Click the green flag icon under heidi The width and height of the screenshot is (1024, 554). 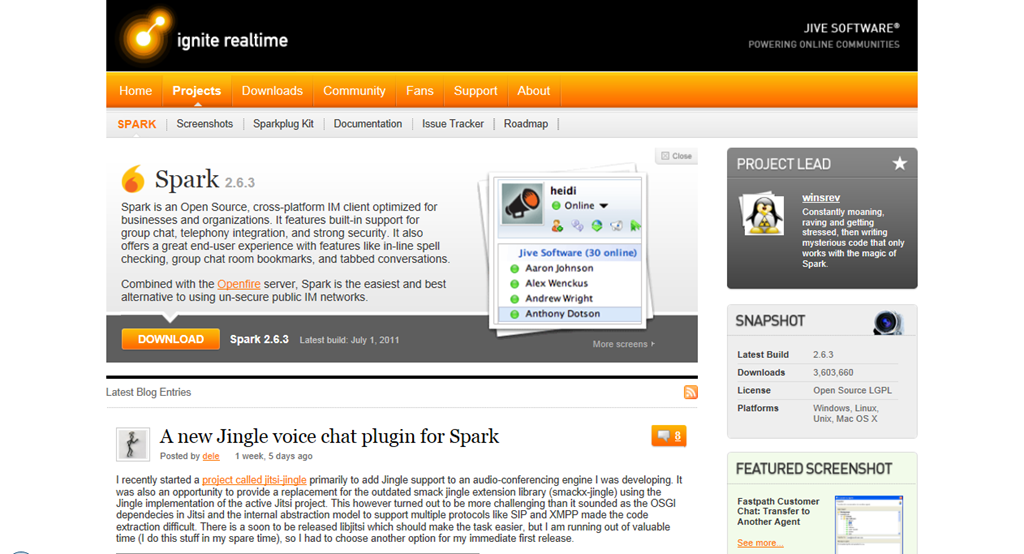point(635,226)
